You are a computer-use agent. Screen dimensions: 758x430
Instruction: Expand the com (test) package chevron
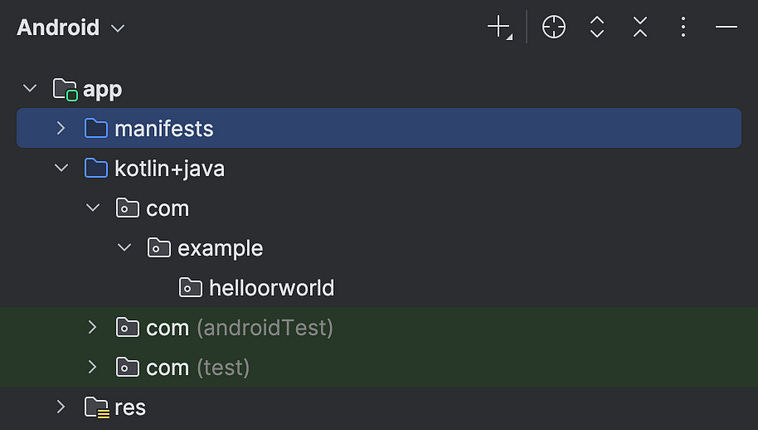(92, 367)
